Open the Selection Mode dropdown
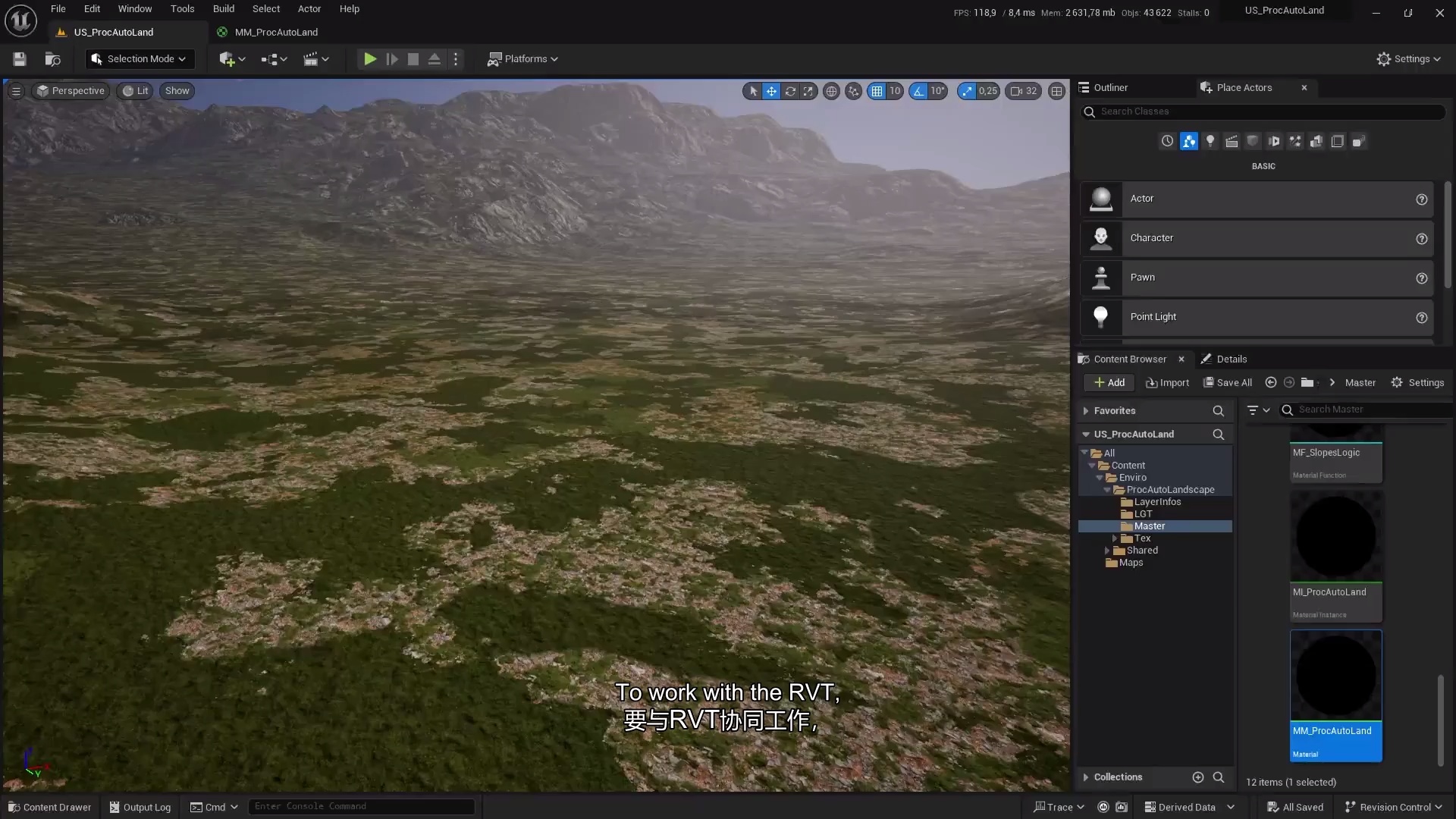1456x819 pixels. 139,58
